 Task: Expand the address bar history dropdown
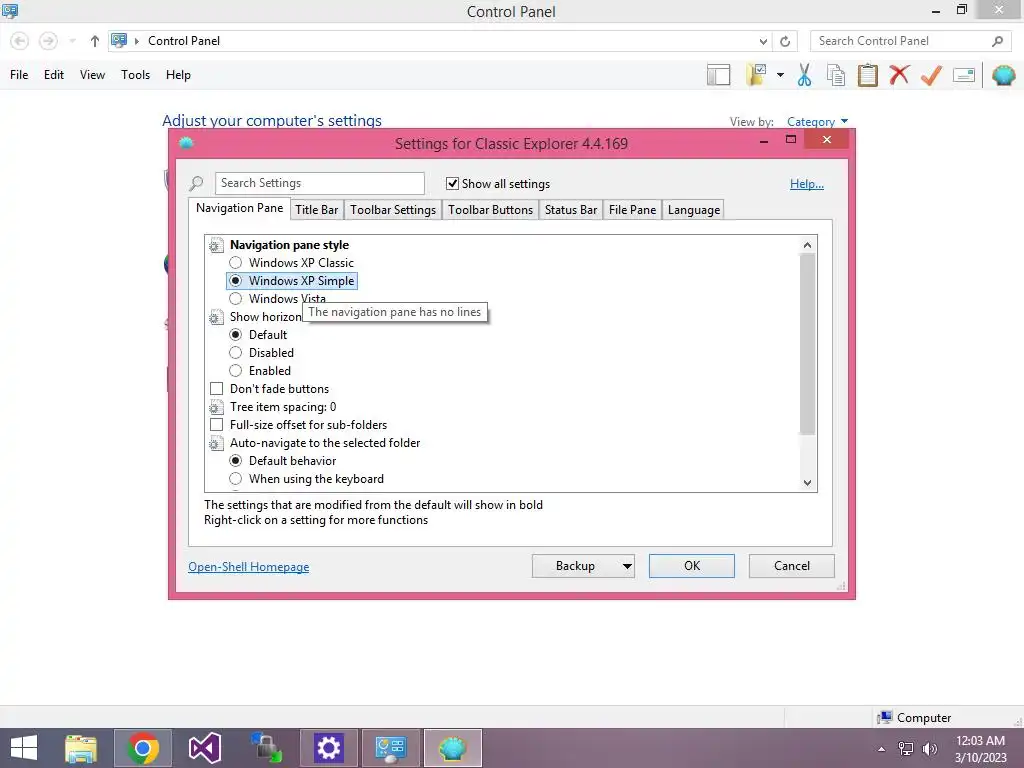pyautogui.click(x=763, y=41)
